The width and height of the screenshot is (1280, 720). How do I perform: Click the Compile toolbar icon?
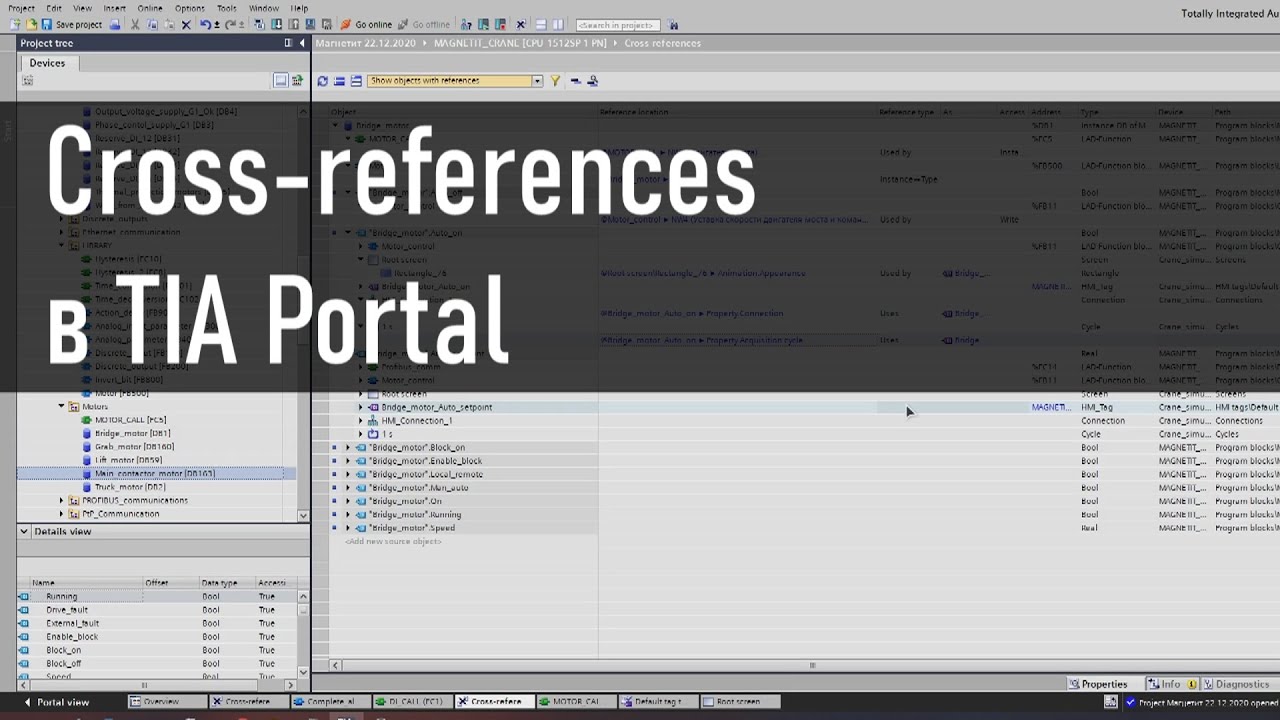pyautogui.click(x=260, y=24)
